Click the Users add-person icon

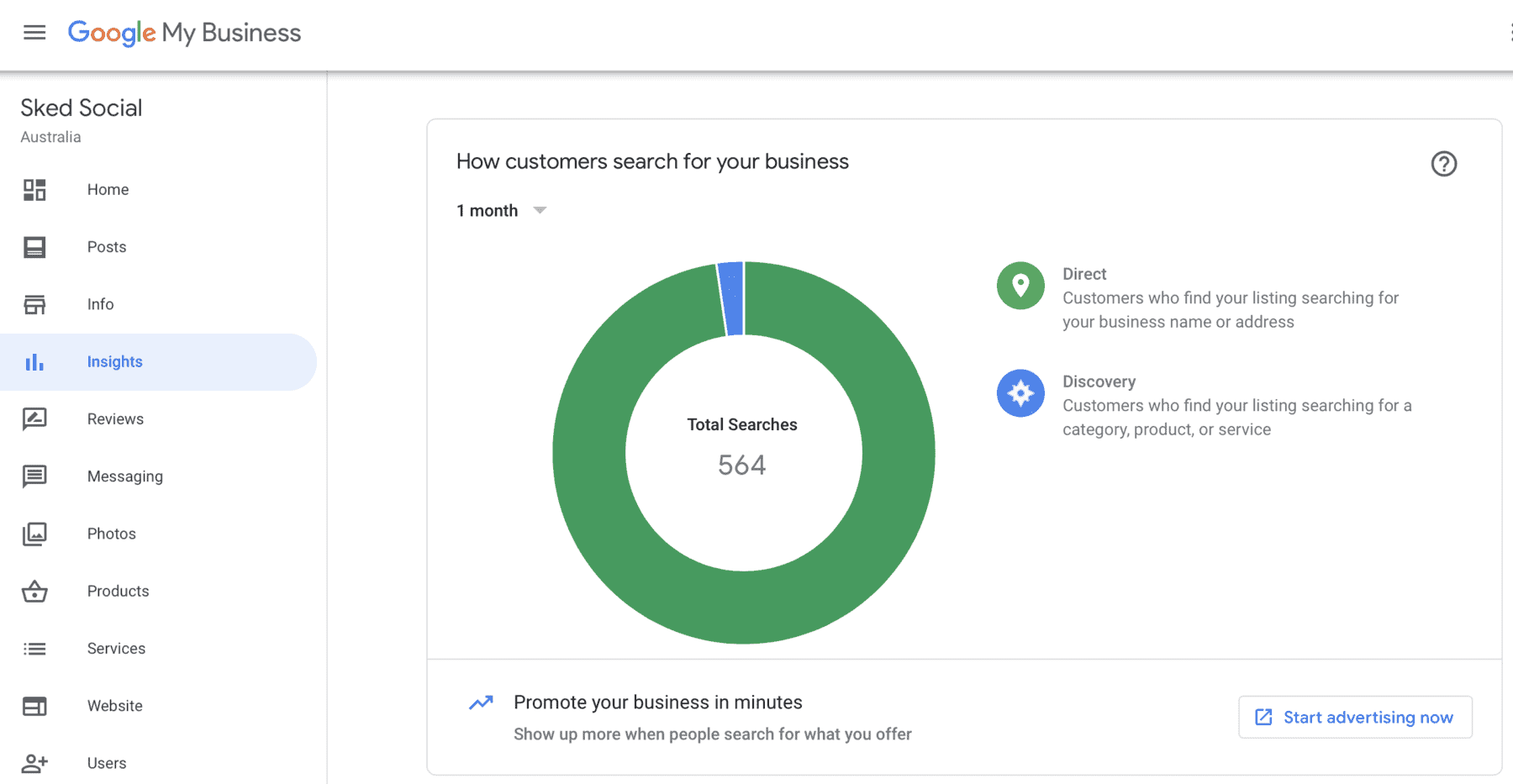[34, 763]
